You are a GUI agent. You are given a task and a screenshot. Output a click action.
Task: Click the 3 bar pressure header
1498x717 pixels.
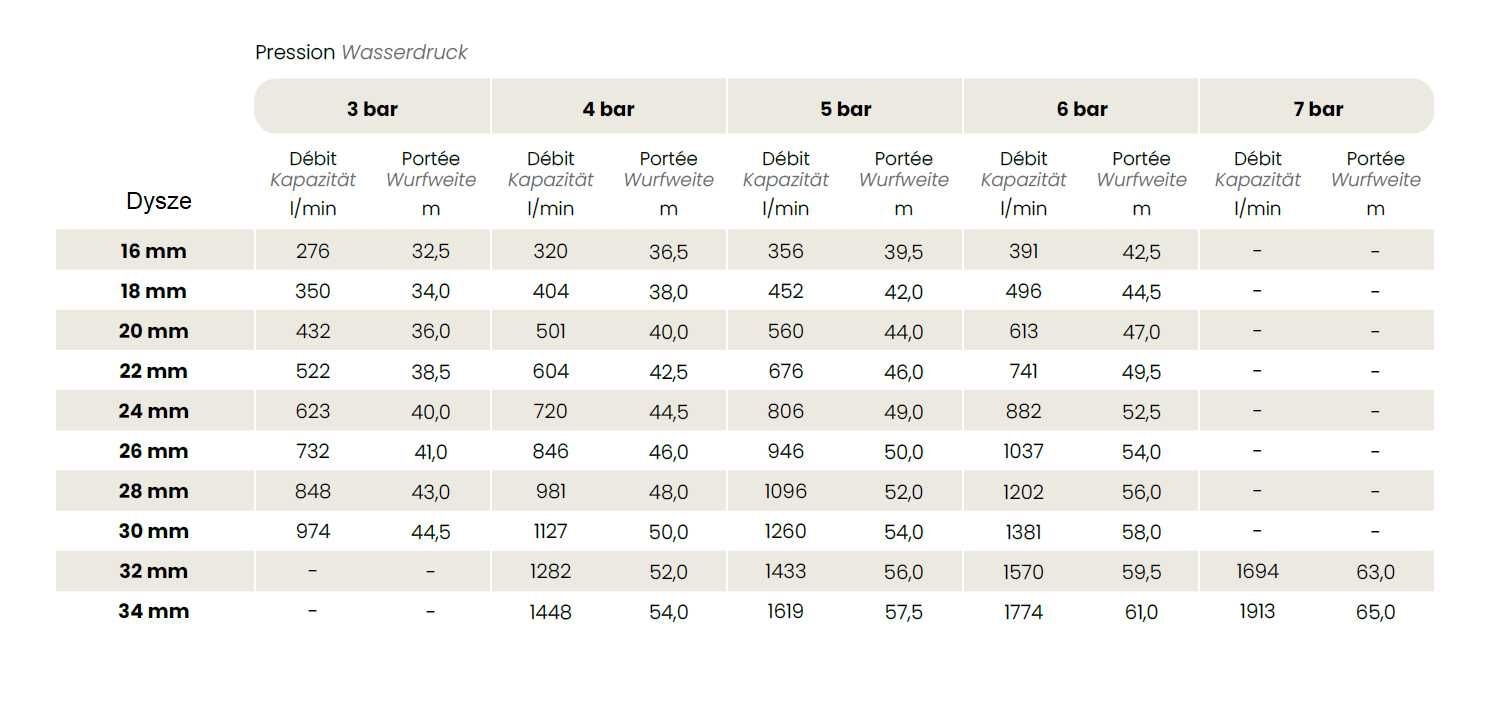[372, 109]
